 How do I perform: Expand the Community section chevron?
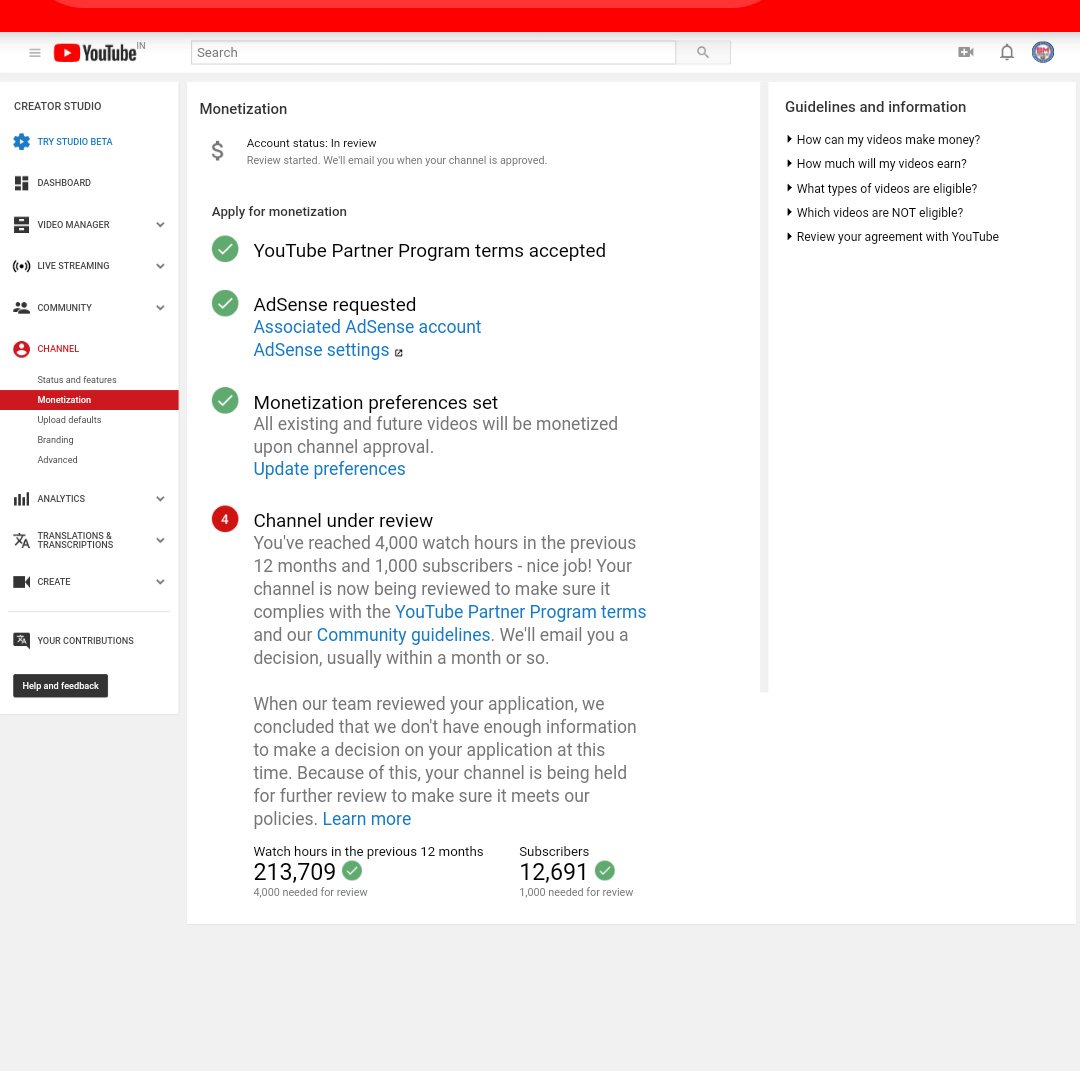pos(160,308)
